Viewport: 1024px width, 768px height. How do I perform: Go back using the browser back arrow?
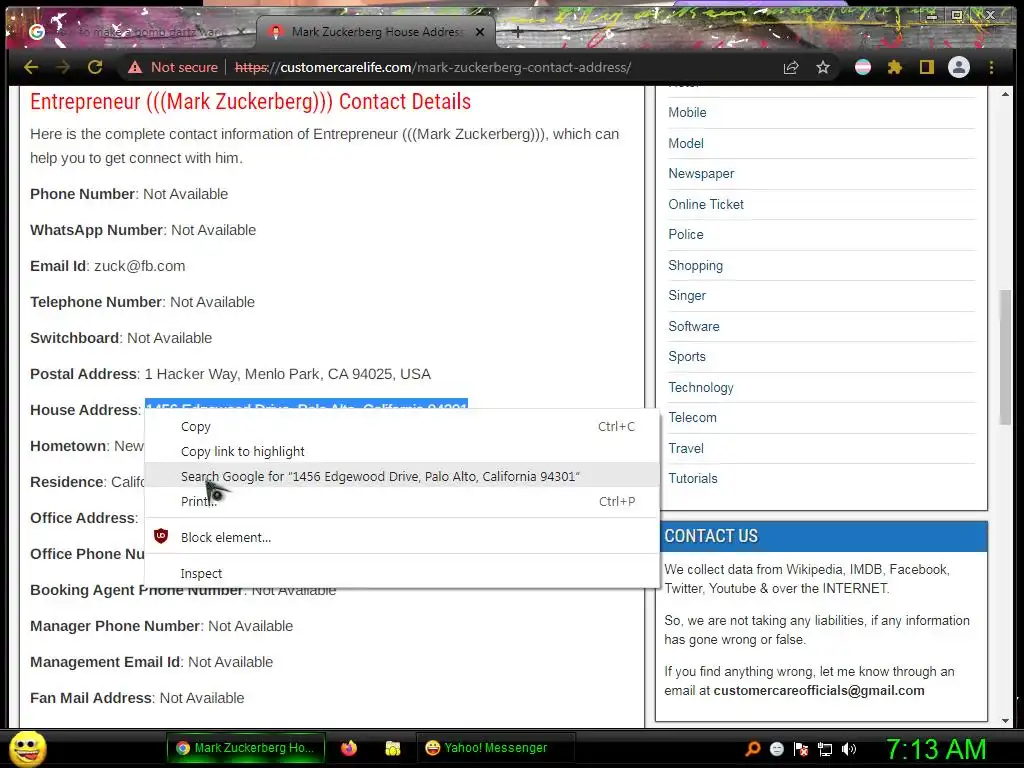point(31,67)
